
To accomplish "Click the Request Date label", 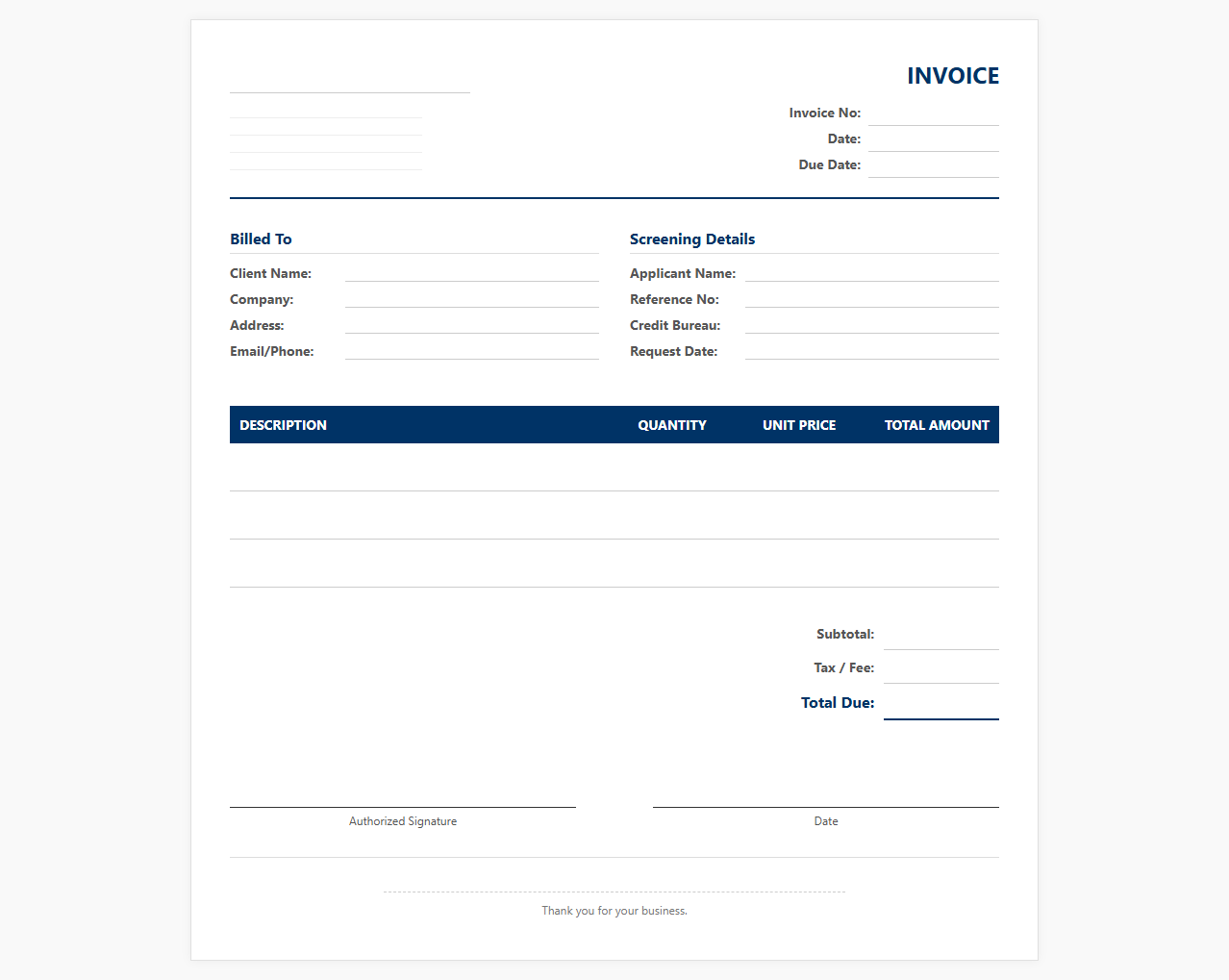I will (673, 352).
